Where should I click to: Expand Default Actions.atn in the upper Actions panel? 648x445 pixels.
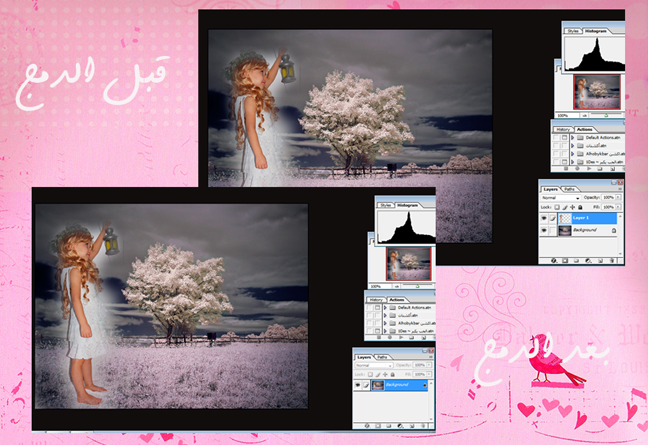point(573,137)
